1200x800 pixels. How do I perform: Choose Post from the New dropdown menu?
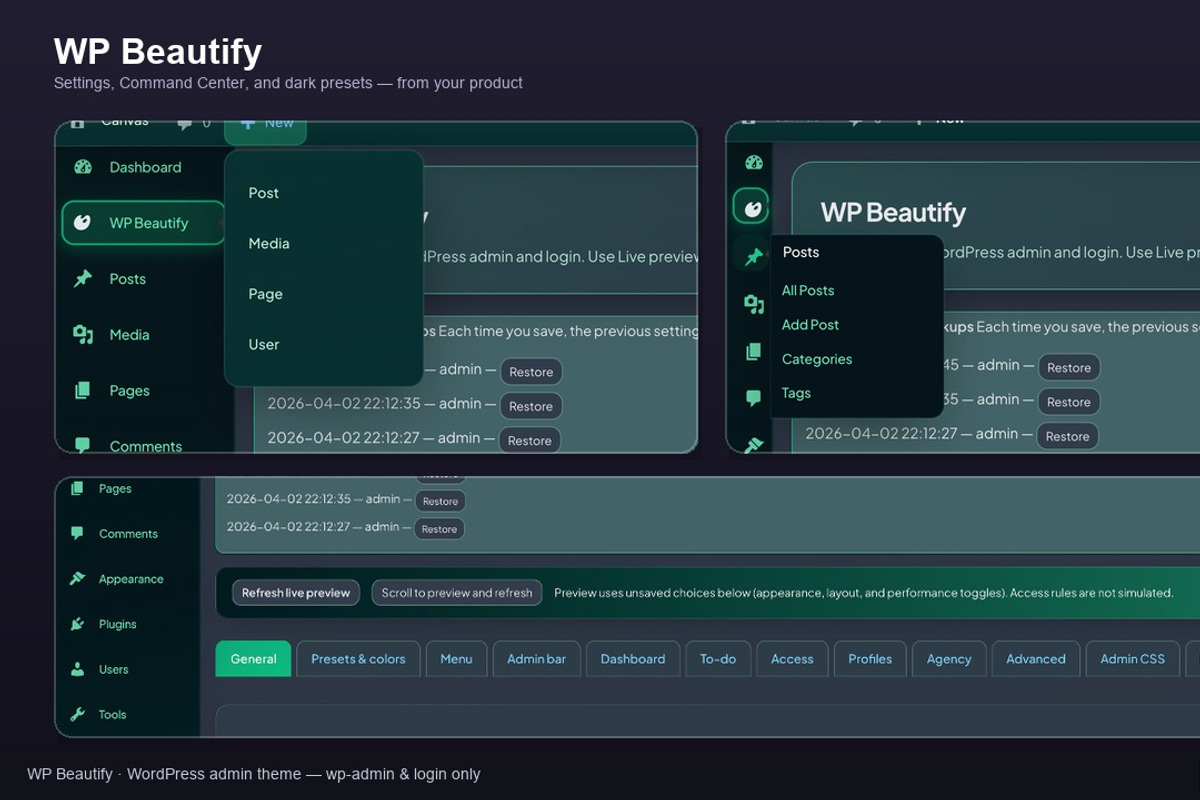pyautogui.click(x=264, y=193)
